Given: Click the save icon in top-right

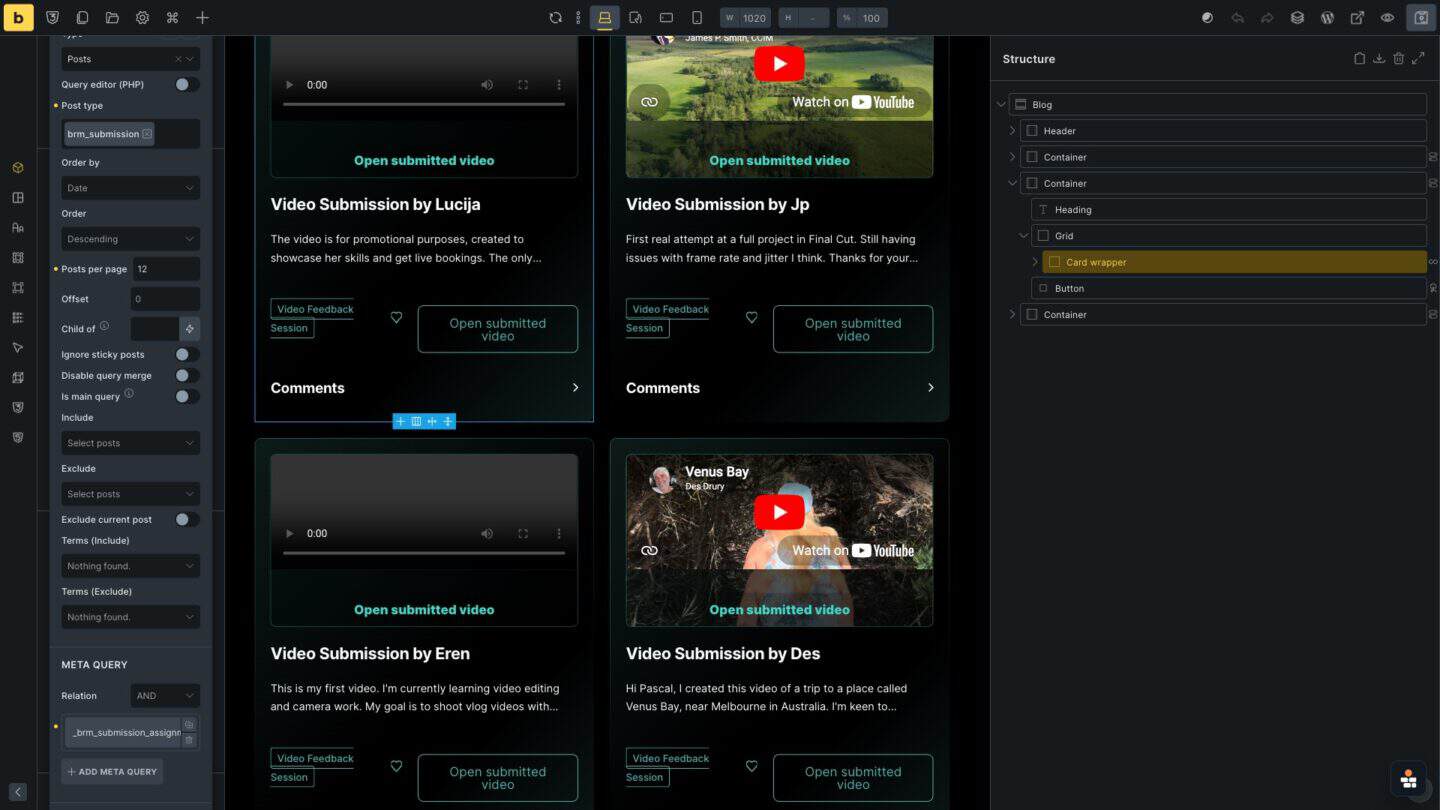Looking at the screenshot, I should point(1421,18).
